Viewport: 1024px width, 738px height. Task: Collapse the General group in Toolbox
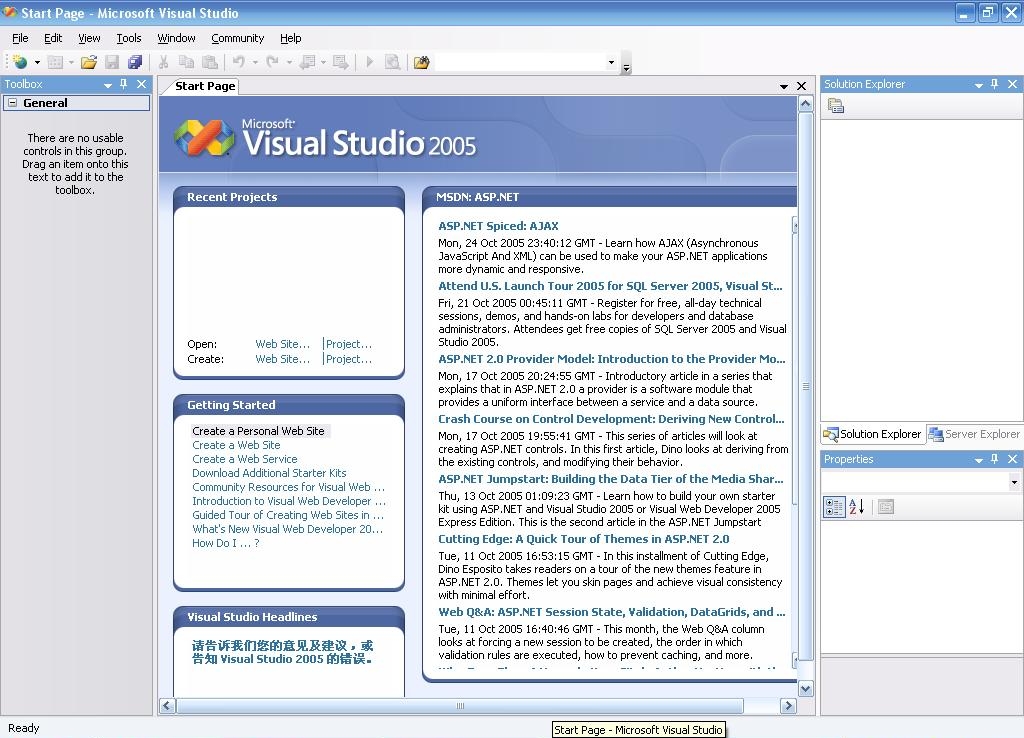click(x=12, y=103)
